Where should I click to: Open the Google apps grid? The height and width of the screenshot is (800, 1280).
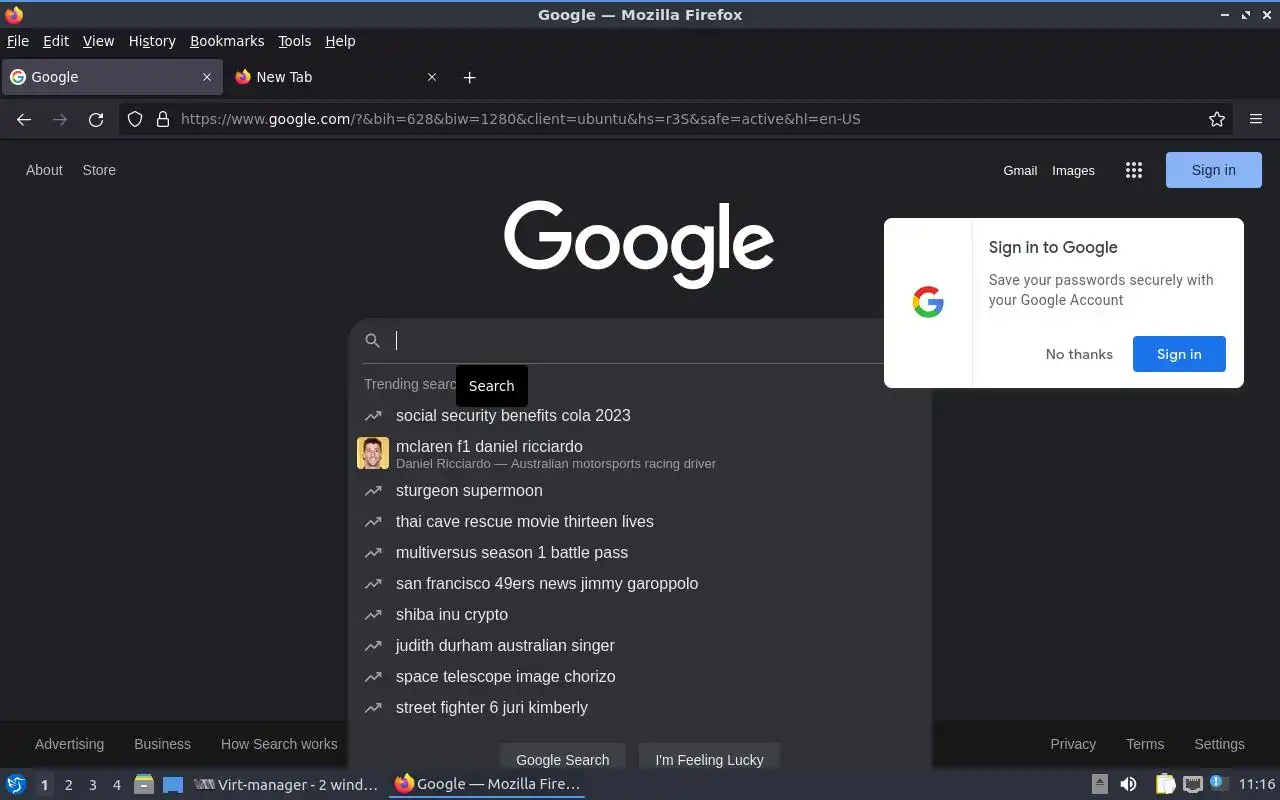[1134, 170]
